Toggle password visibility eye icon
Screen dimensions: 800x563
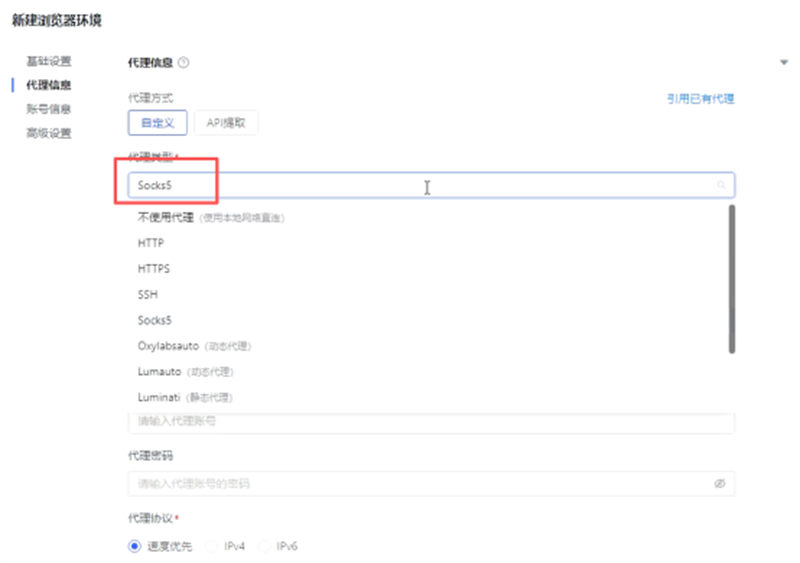[x=719, y=483]
